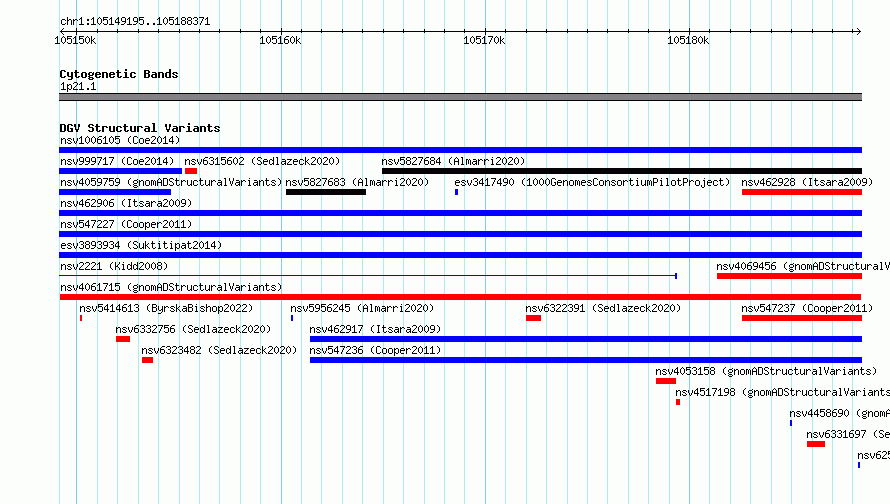Select the red nsv6331697 variant bar
Image resolution: width=890 pixels, height=504 pixels.
tap(816, 444)
